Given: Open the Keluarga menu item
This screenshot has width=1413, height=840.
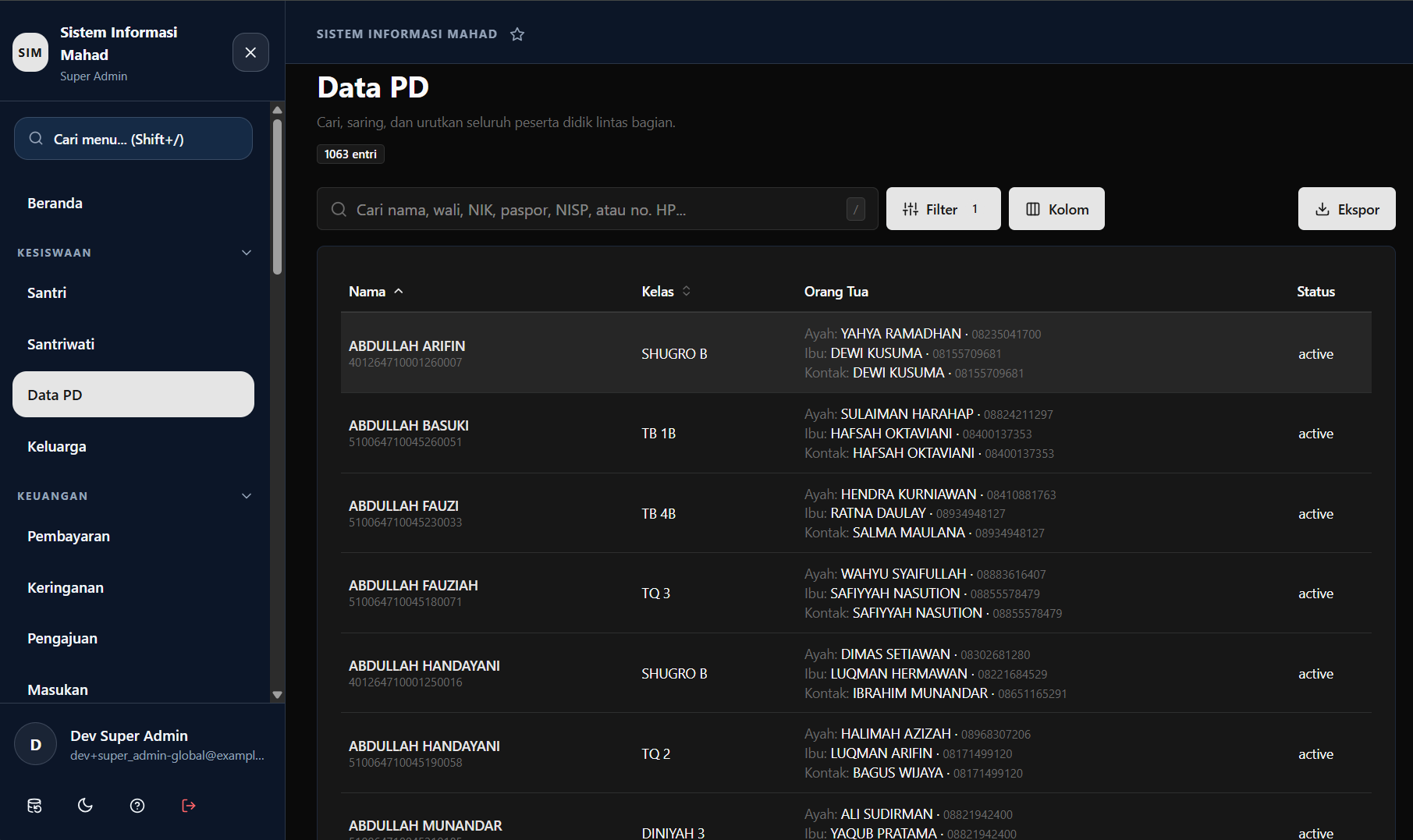Looking at the screenshot, I should coord(133,446).
